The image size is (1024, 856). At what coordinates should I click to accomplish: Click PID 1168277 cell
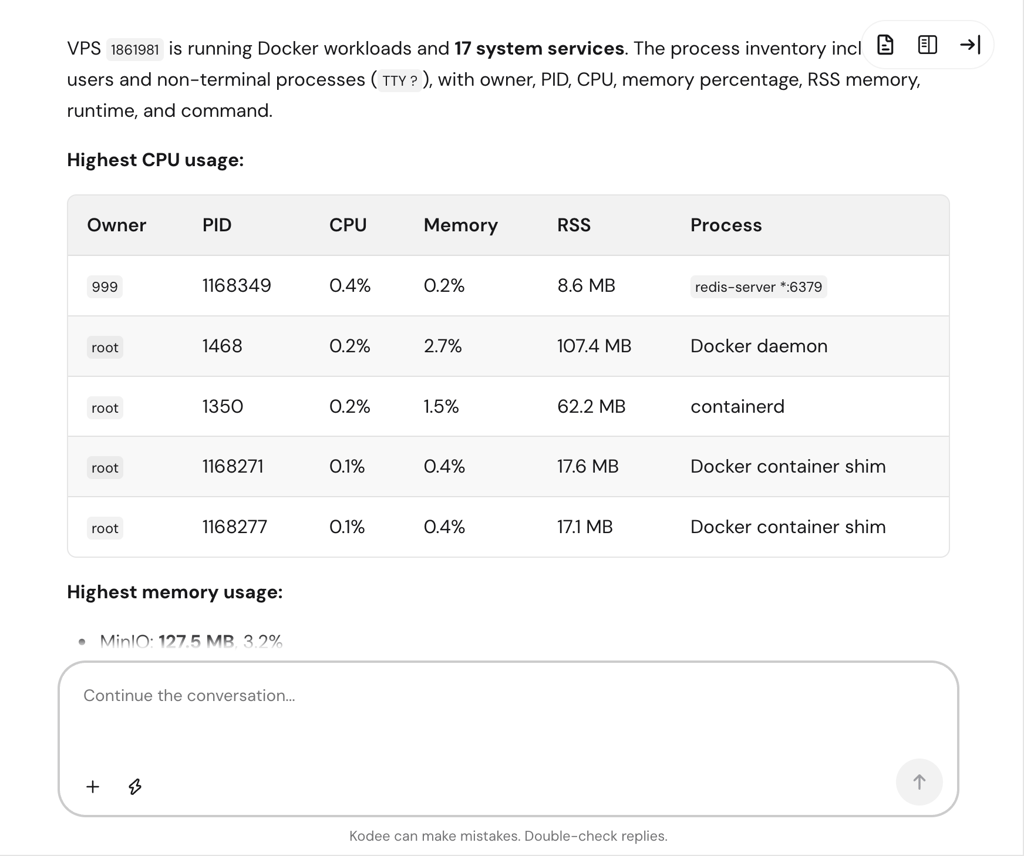pyautogui.click(x=234, y=526)
